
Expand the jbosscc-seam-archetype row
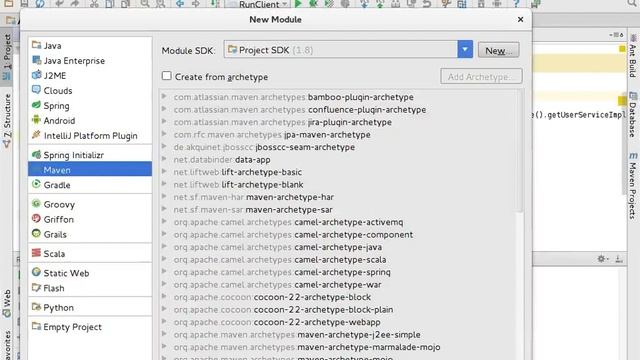coord(164,147)
